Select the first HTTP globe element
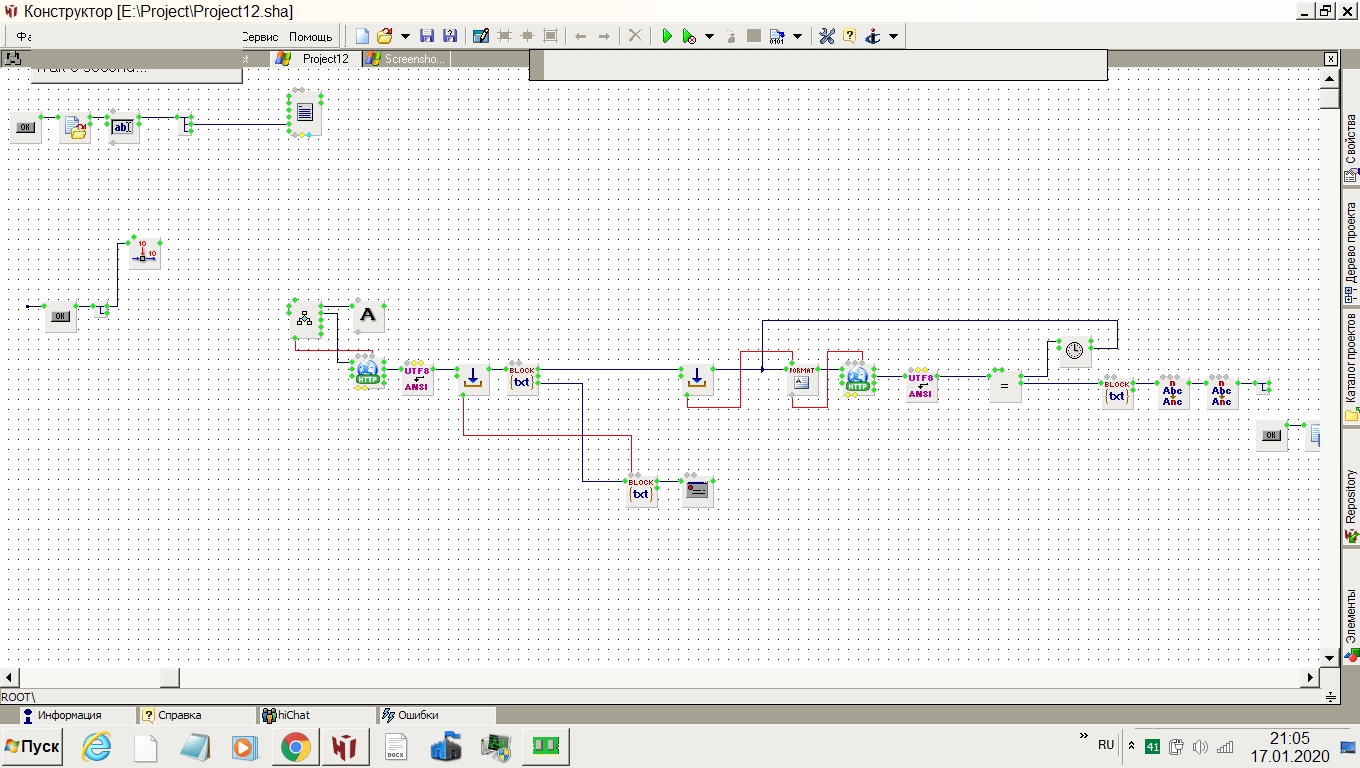This screenshot has width=1360, height=768. click(x=368, y=374)
